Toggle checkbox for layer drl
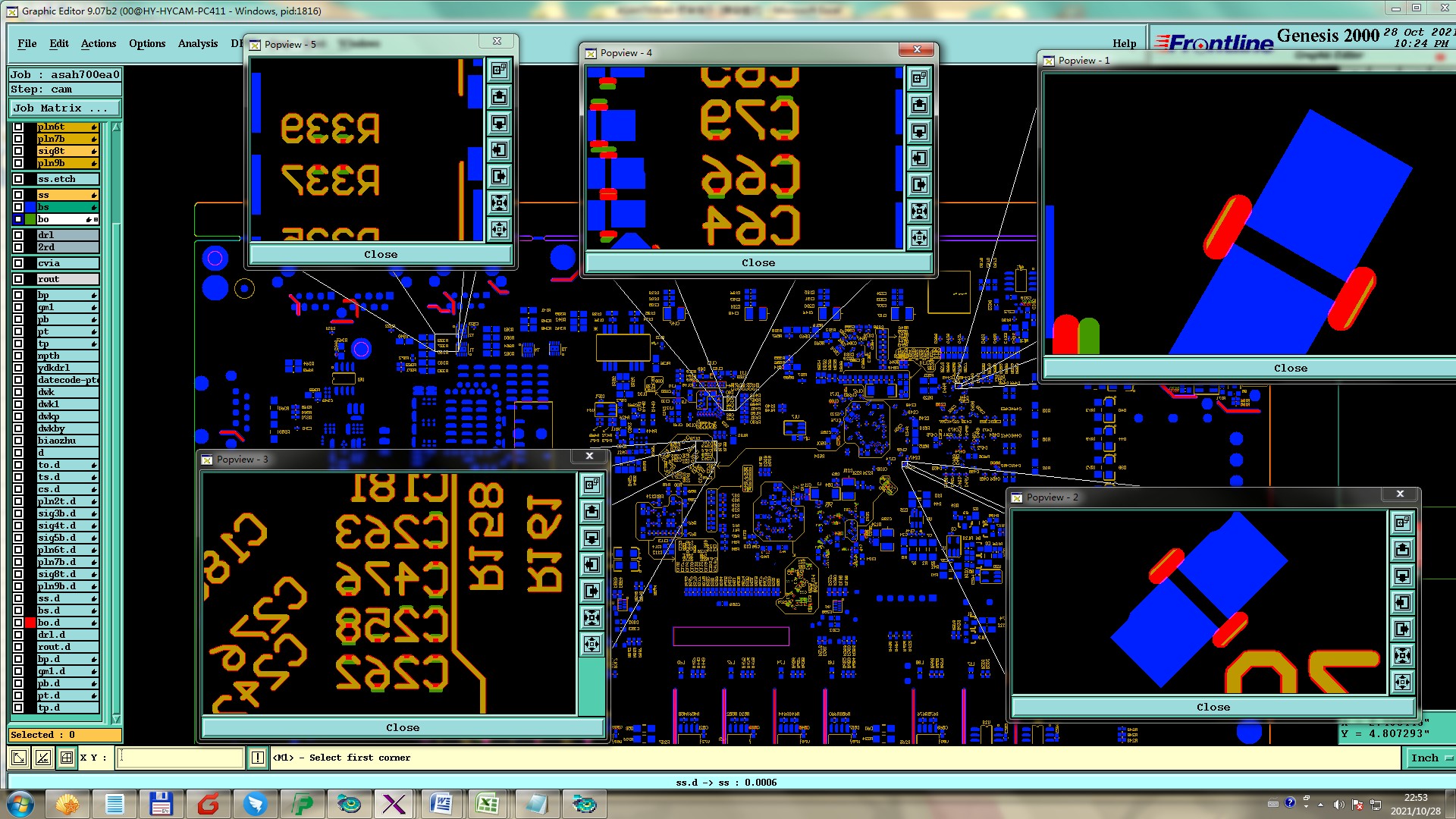1456x819 pixels. click(x=18, y=235)
